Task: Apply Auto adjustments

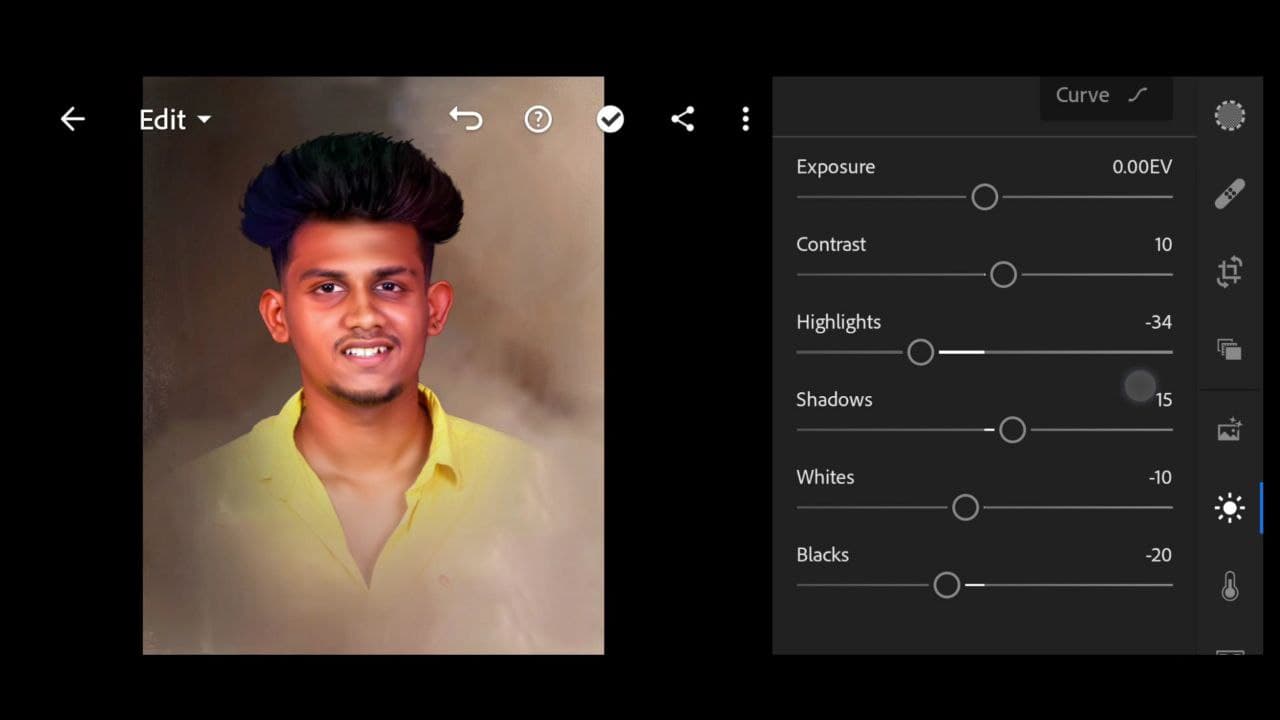Action: (1229, 428)
